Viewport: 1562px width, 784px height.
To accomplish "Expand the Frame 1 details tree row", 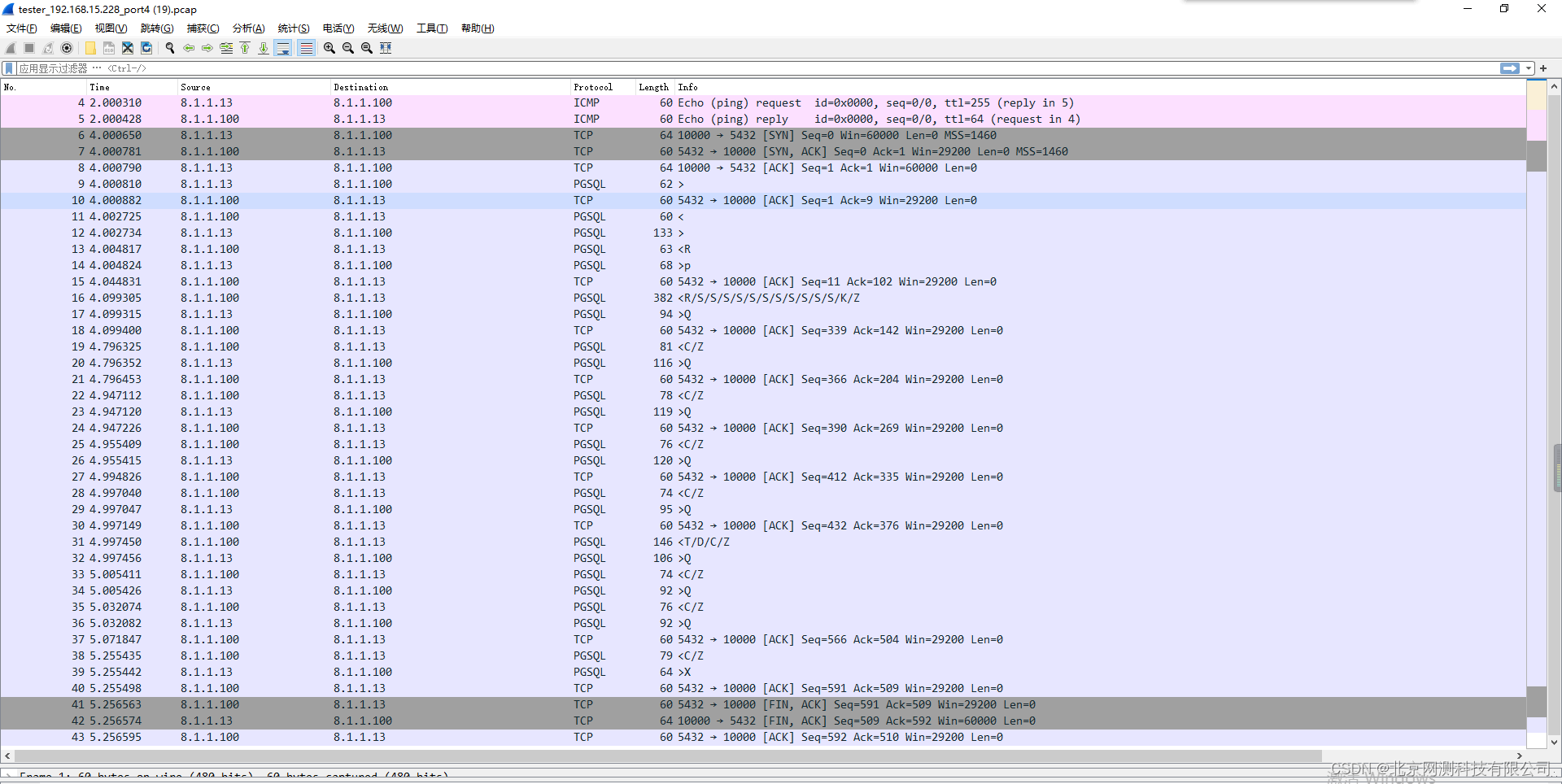I will 7,777.
